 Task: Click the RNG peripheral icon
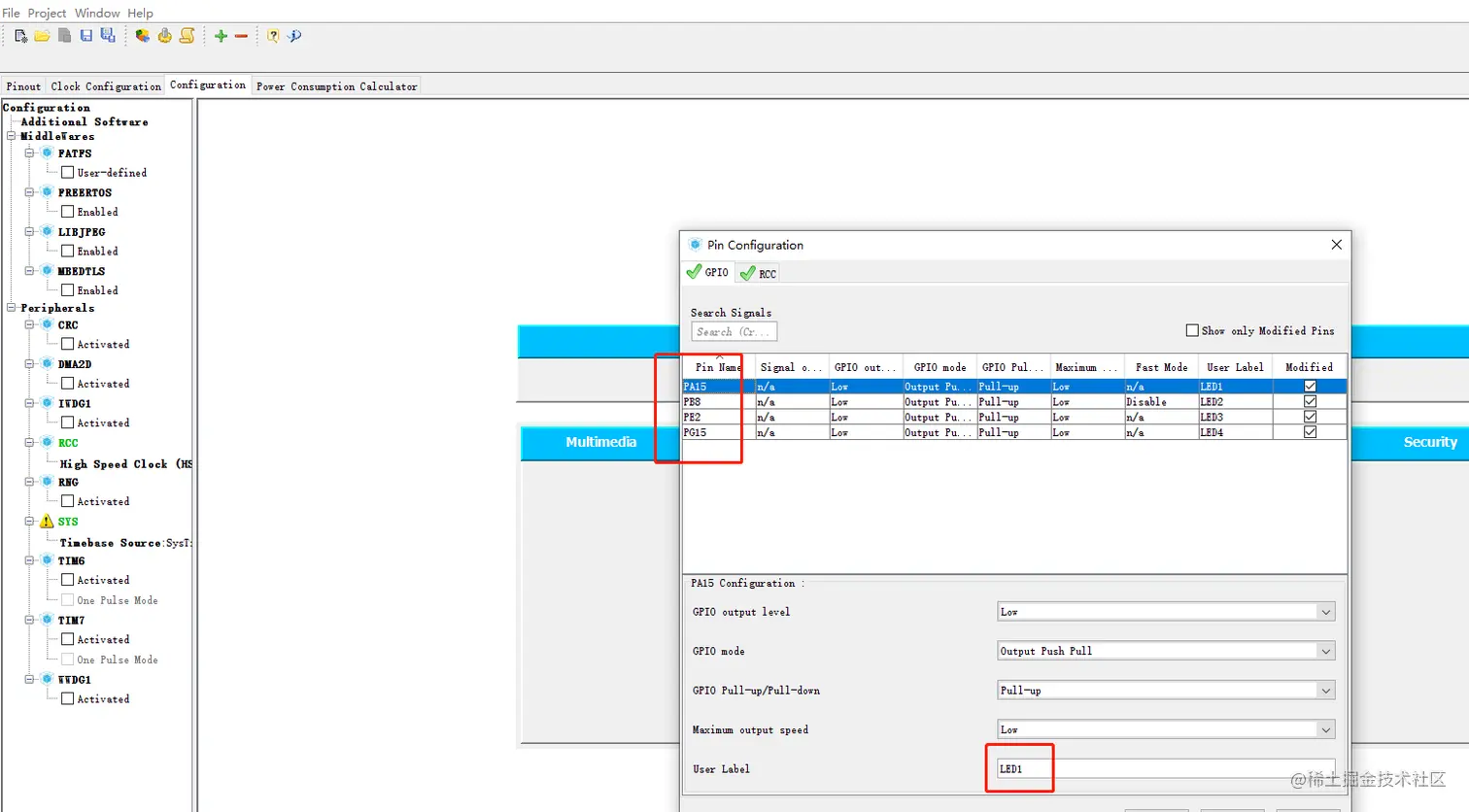[x=47, y=482]
